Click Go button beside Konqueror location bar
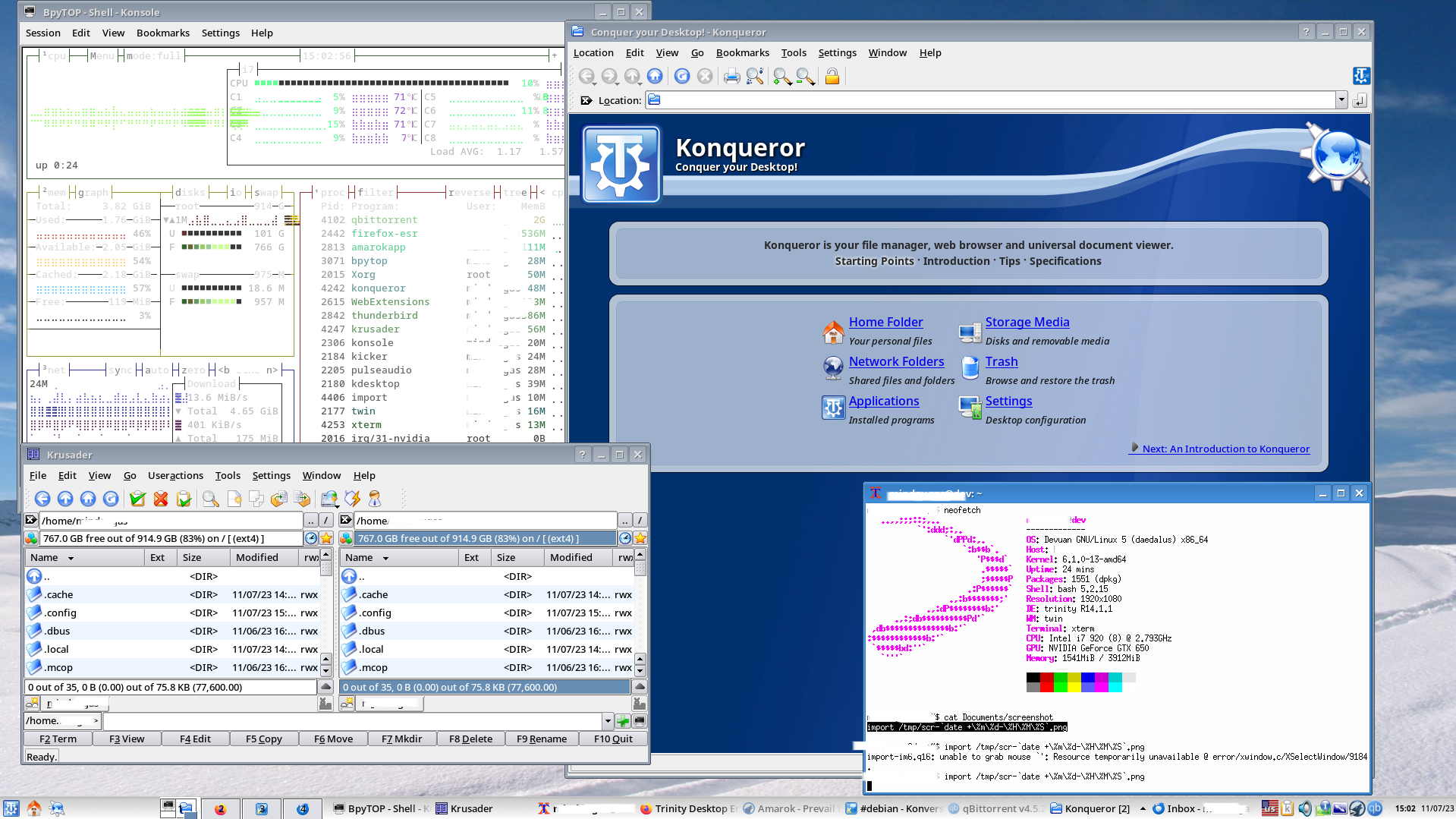 pyautogui.click(x=1360, y=100)
